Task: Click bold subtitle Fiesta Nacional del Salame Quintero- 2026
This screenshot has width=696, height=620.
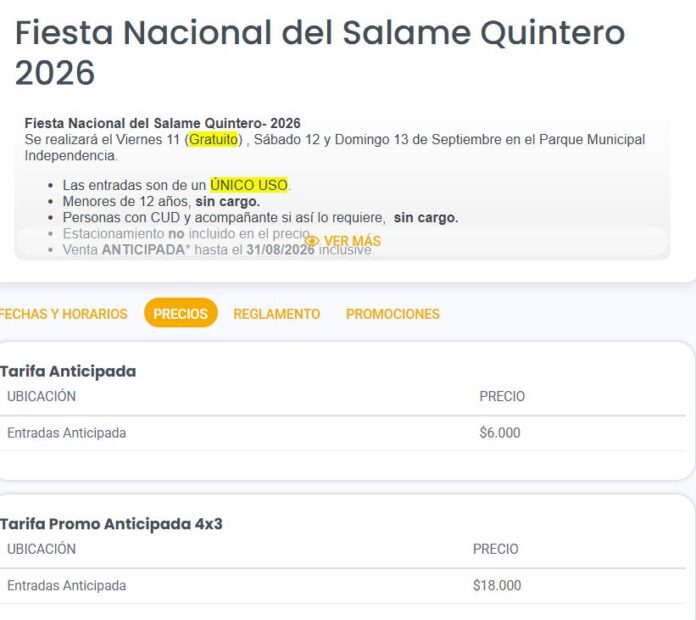Action: pos(162,123)
